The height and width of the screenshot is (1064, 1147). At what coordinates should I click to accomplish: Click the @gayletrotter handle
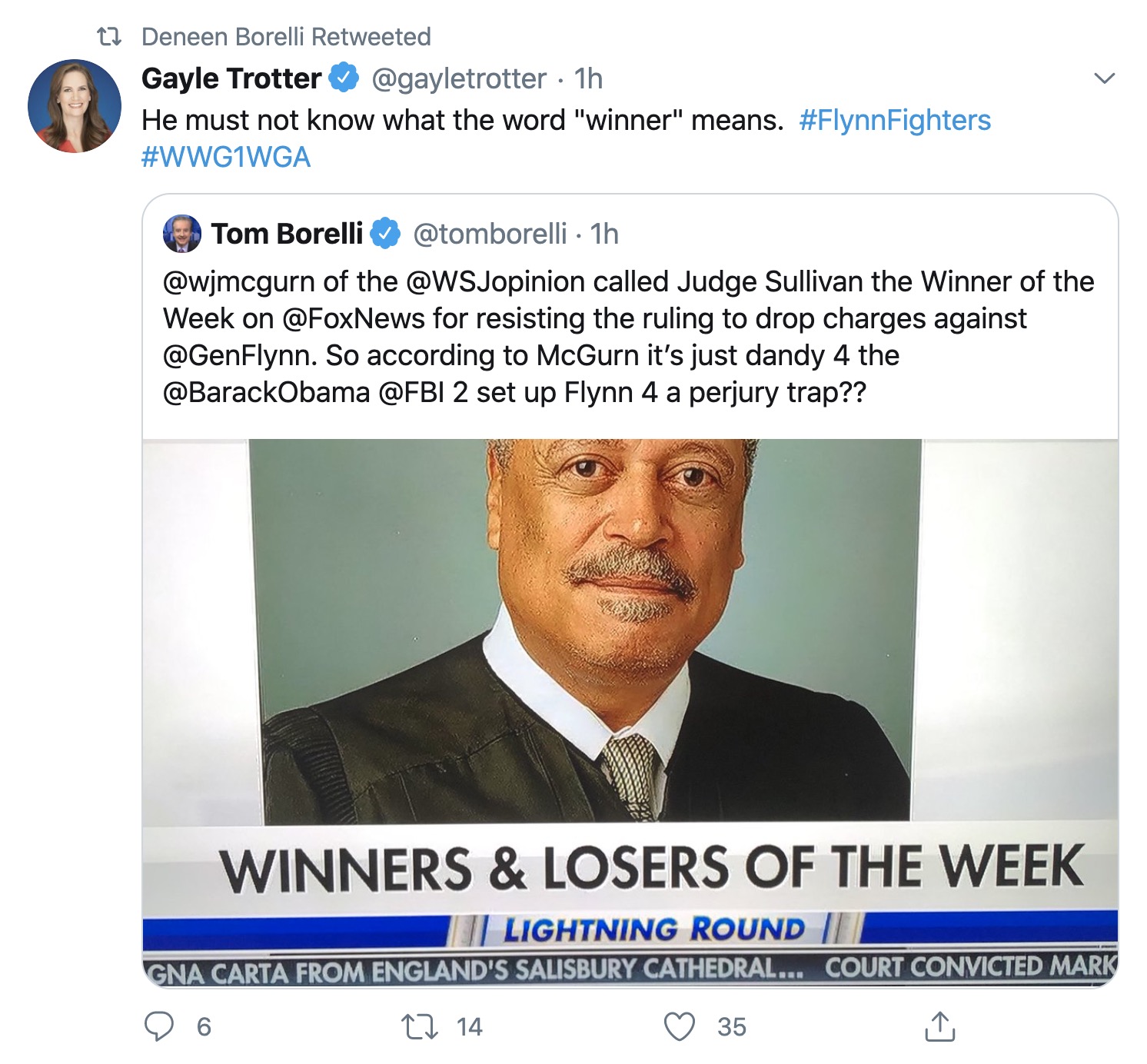457,76
